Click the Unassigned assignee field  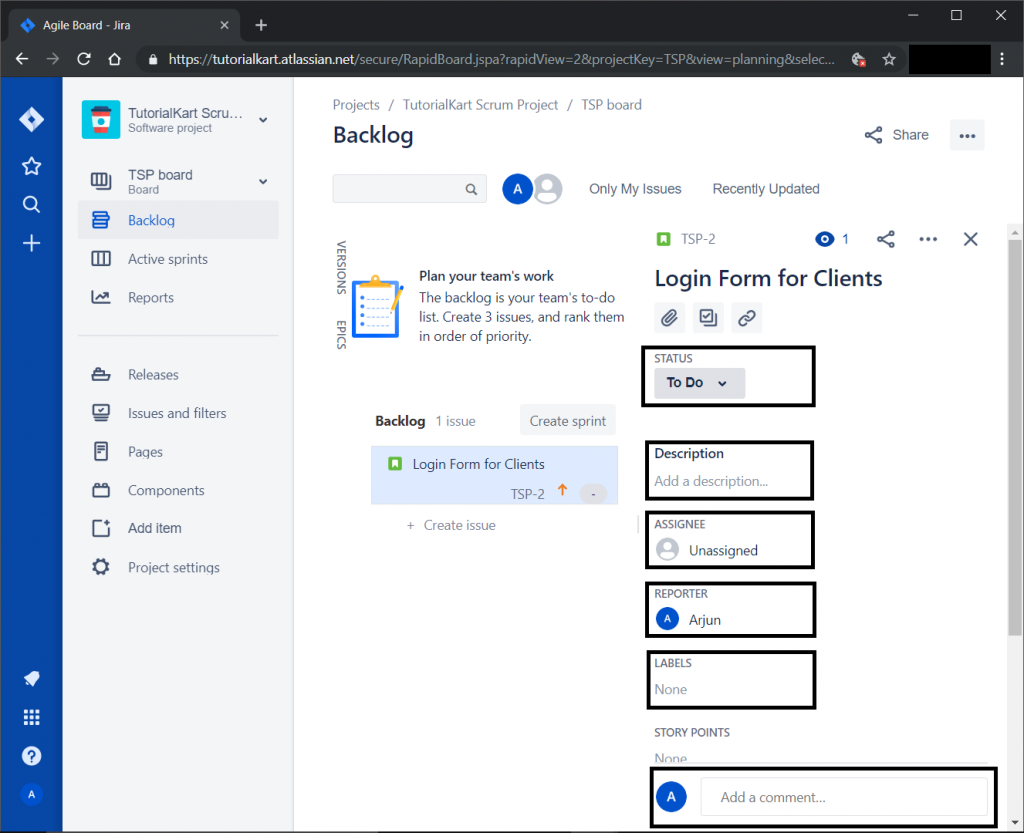[707, 550]
